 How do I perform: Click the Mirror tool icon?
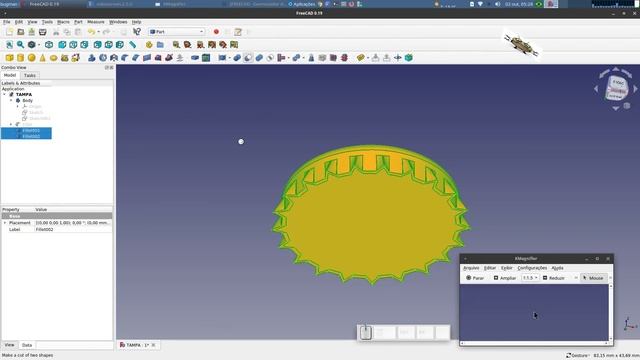(x=114, y=58)
